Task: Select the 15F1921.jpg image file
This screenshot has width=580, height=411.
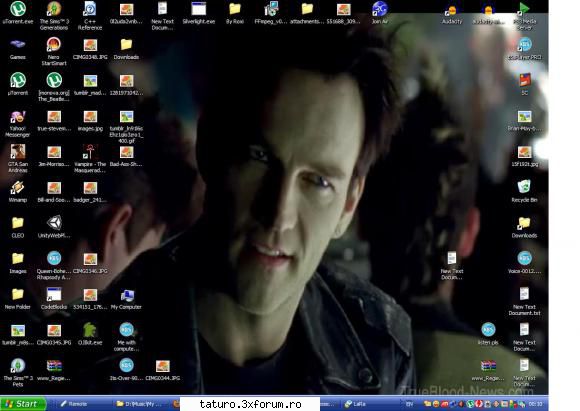Action: point(525,156)
